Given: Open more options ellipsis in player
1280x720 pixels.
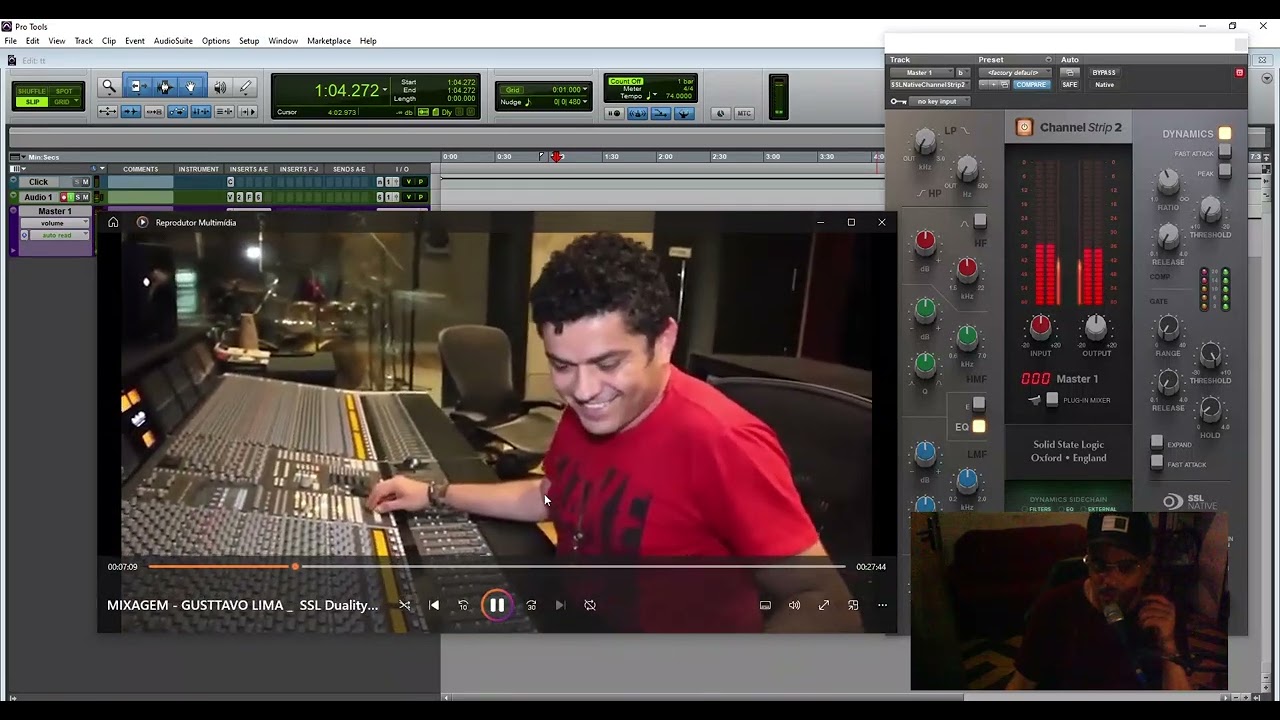Looking at the screenshot, I should (882, 605).
